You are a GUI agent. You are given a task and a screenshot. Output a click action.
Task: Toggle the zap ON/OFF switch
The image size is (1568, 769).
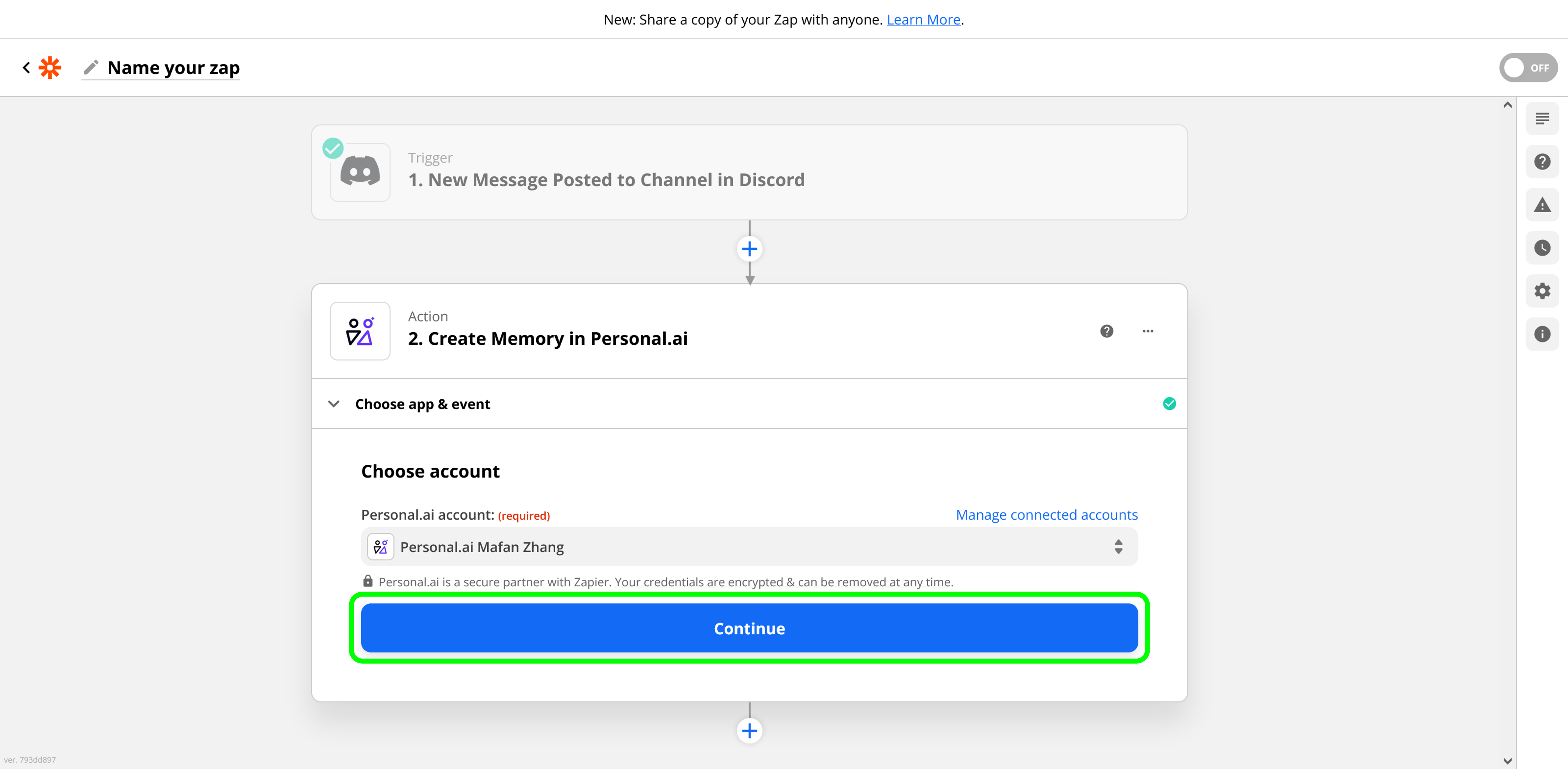click(1528, 68)
